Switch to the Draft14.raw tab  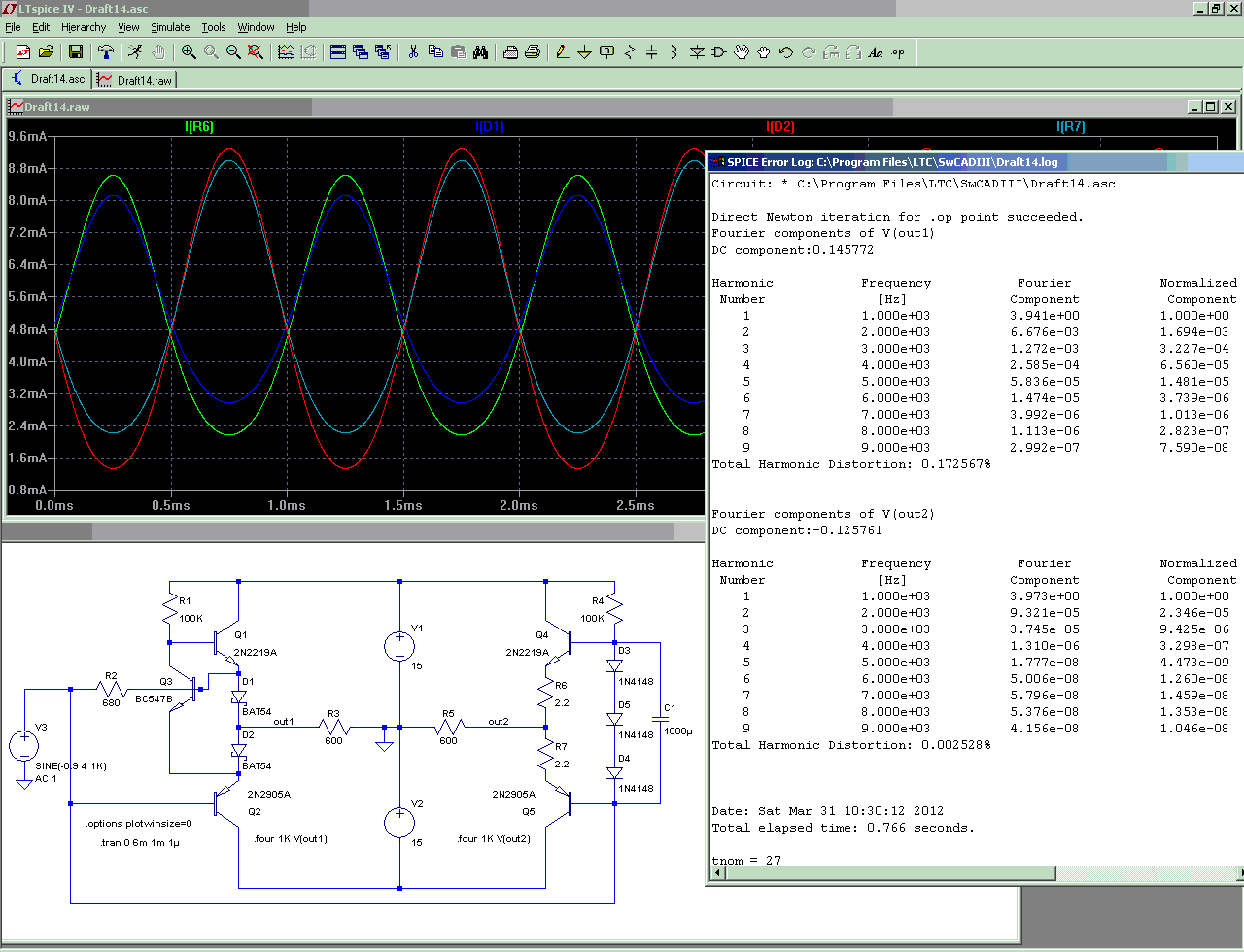point(135,80)
